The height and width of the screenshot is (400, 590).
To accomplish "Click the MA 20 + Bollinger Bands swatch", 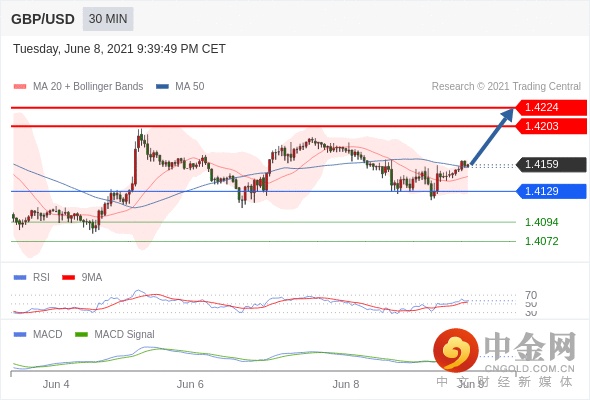I will tap(20, 87).
